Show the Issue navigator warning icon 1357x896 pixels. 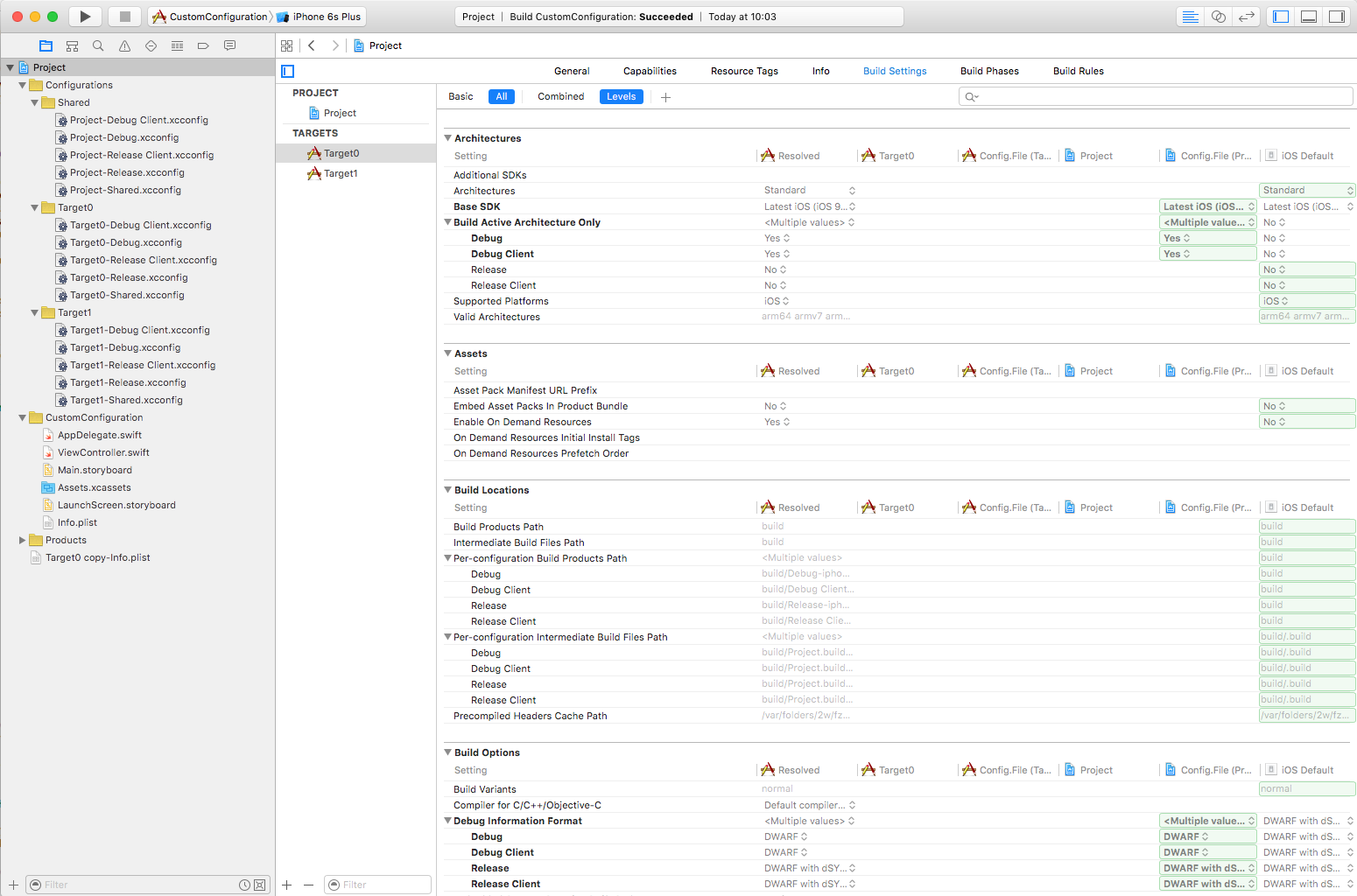click(124, 45)
